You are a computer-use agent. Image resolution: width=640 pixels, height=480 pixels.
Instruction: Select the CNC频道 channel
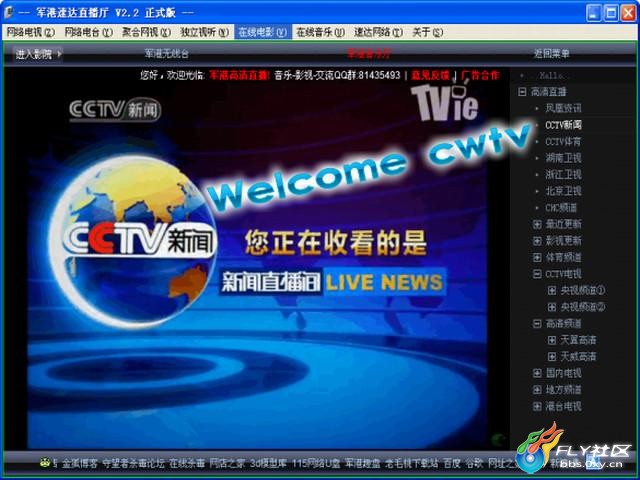tap(561, 208)
